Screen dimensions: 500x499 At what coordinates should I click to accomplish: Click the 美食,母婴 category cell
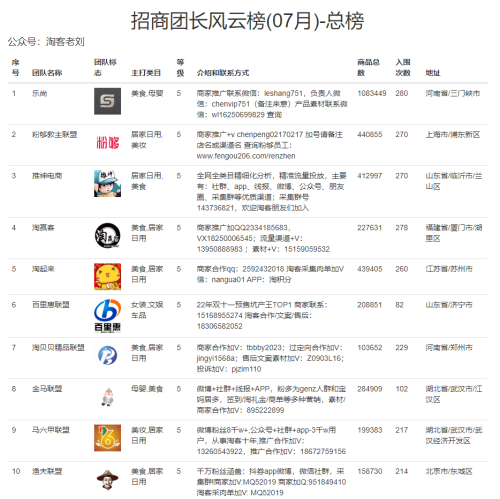pyautogui.click(x=147, y=93)
